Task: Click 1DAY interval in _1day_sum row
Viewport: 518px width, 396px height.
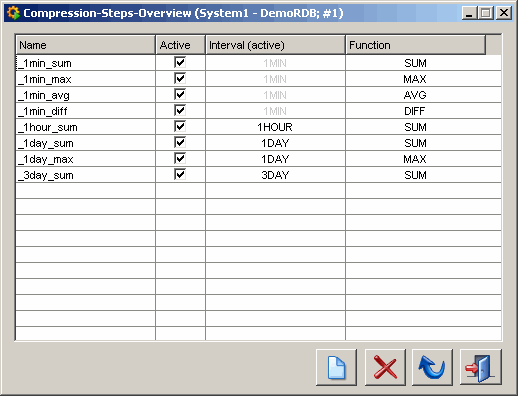Action: (275, 143)
